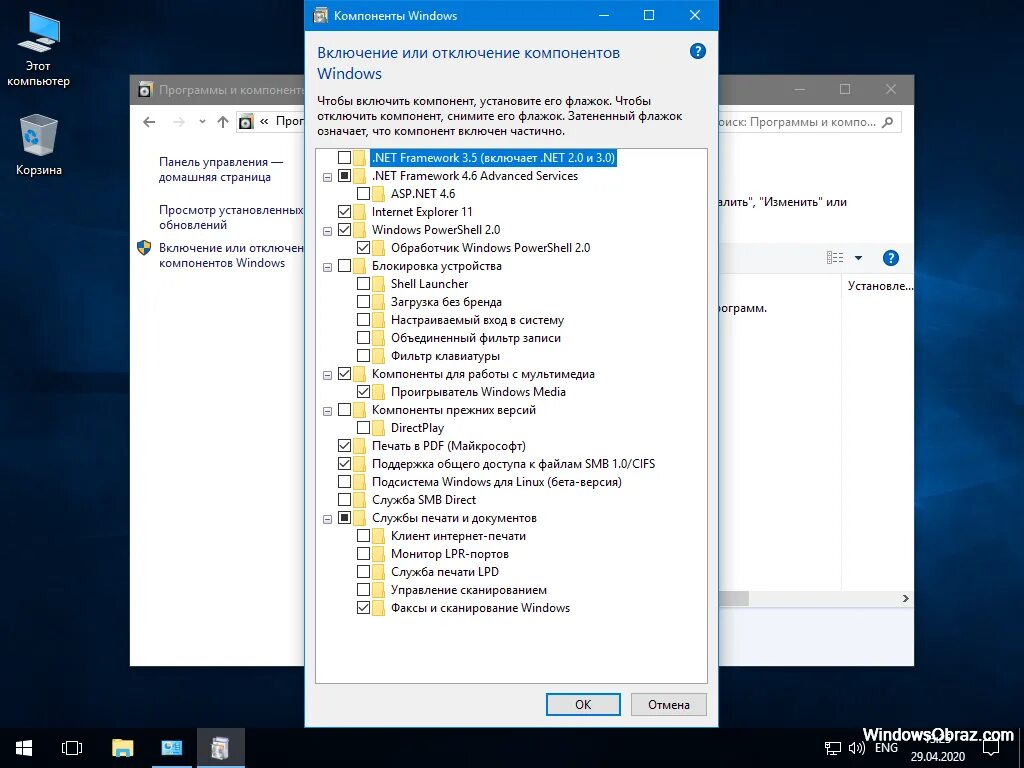Collapse .NET Framework 4.6 Advanced Services node
The image size is (1024, 768).
pos(328,177)
